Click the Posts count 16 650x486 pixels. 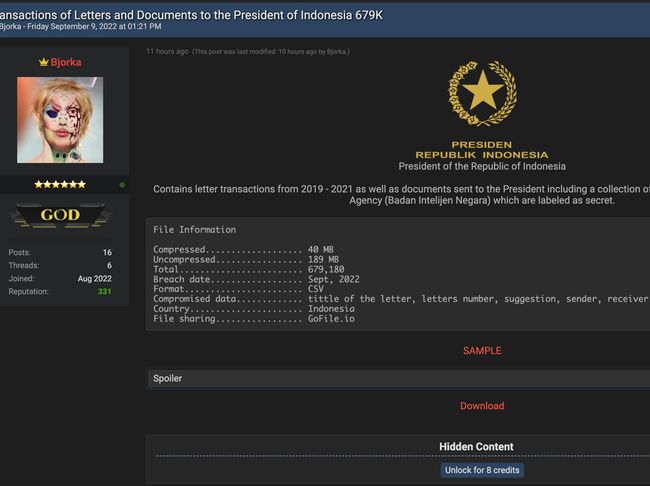pyautogui.click(x=106, y=253)
